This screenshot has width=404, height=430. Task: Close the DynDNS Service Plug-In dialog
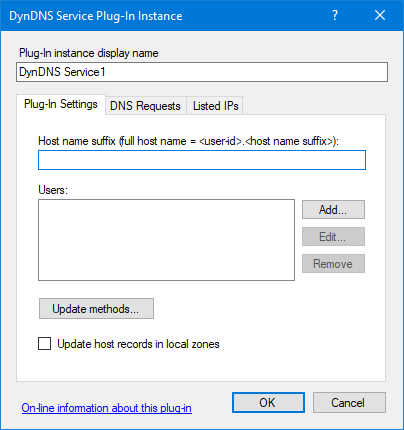pos(380,15)
